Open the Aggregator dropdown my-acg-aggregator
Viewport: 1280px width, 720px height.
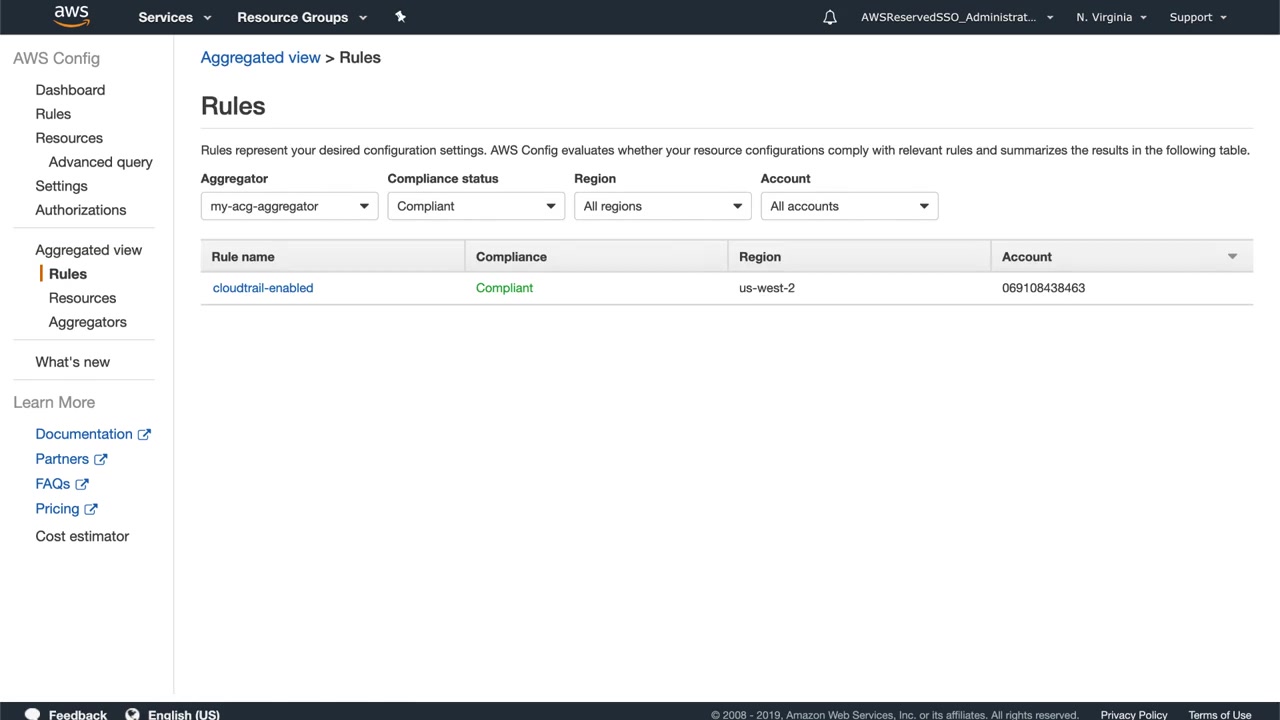coord(289,206)
